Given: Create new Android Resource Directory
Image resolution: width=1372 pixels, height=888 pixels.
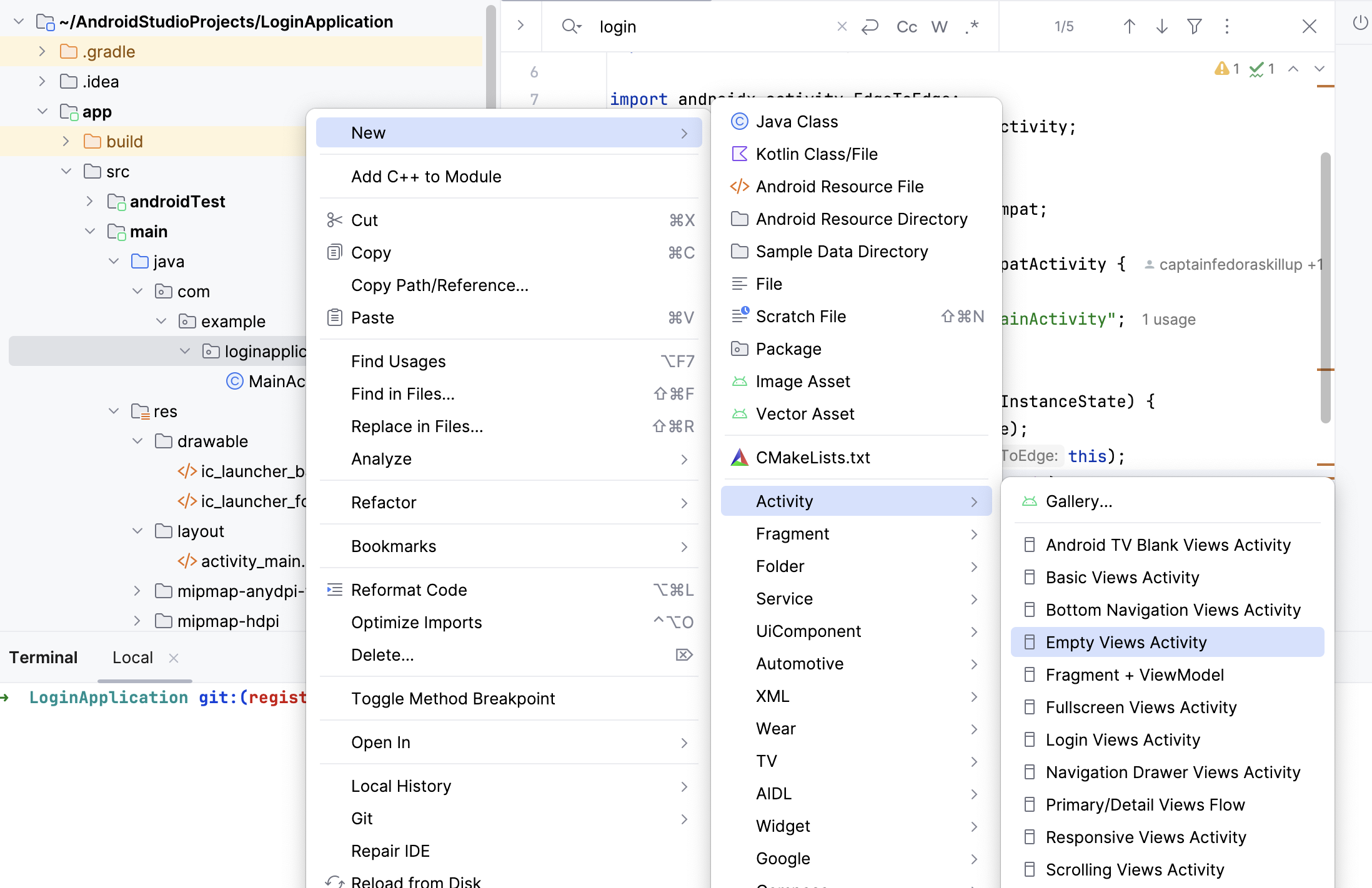Looking at the screenshot, I should [x=857, y=219].
